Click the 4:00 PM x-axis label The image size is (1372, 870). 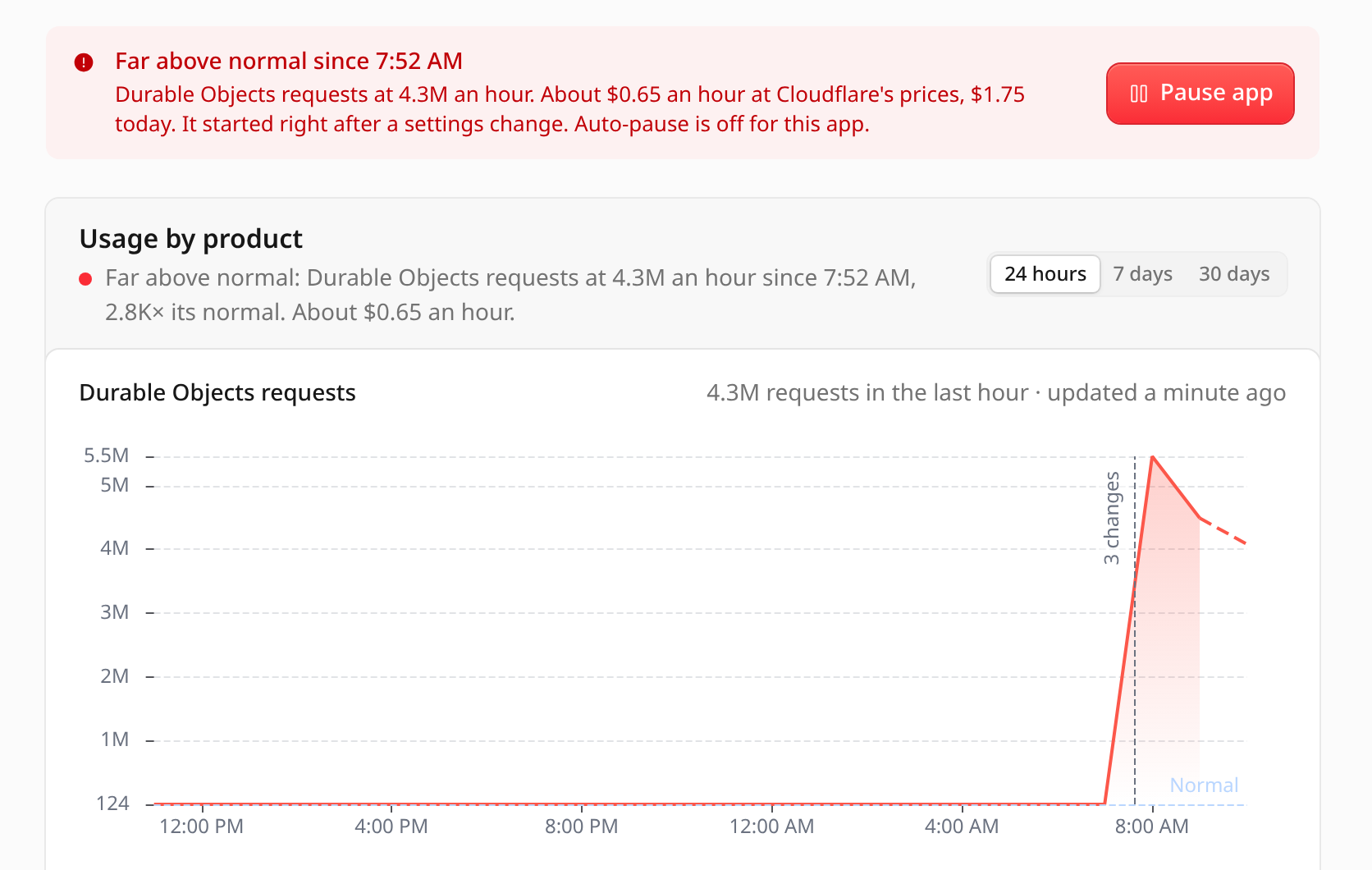tap(391, 826)
